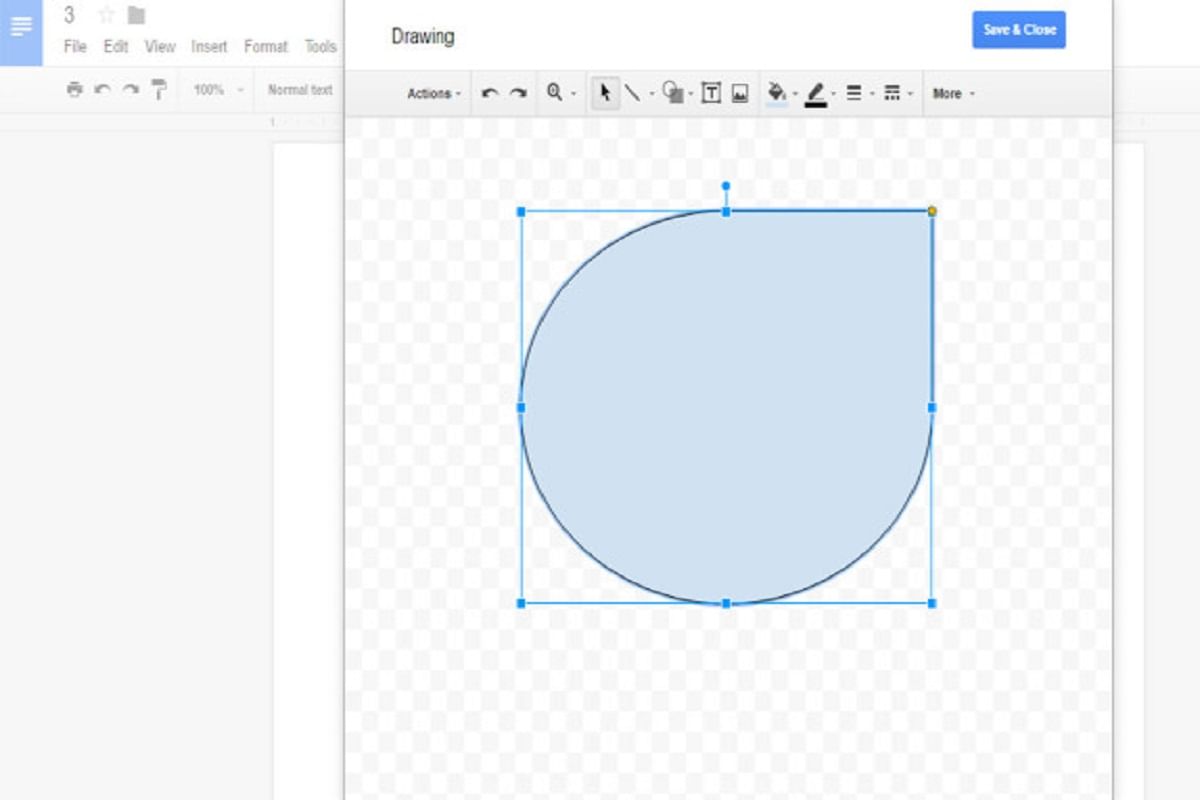This screenshot has width=1200, height=800.
Task: Open the Shape tool
Action: (671, 93)
